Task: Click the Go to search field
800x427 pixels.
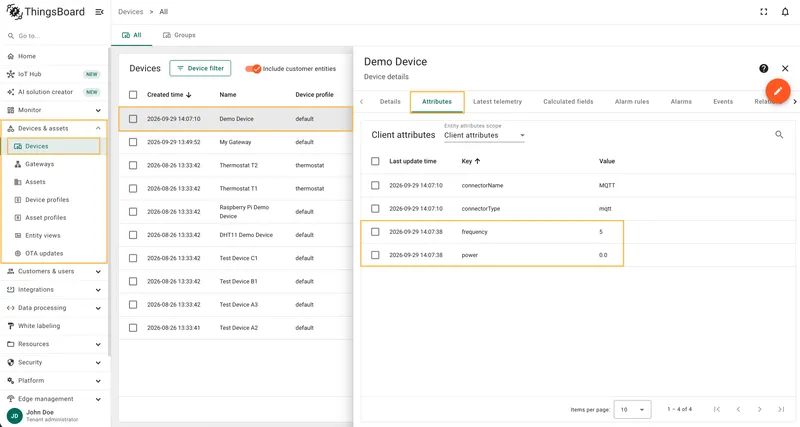Action: 54,36
